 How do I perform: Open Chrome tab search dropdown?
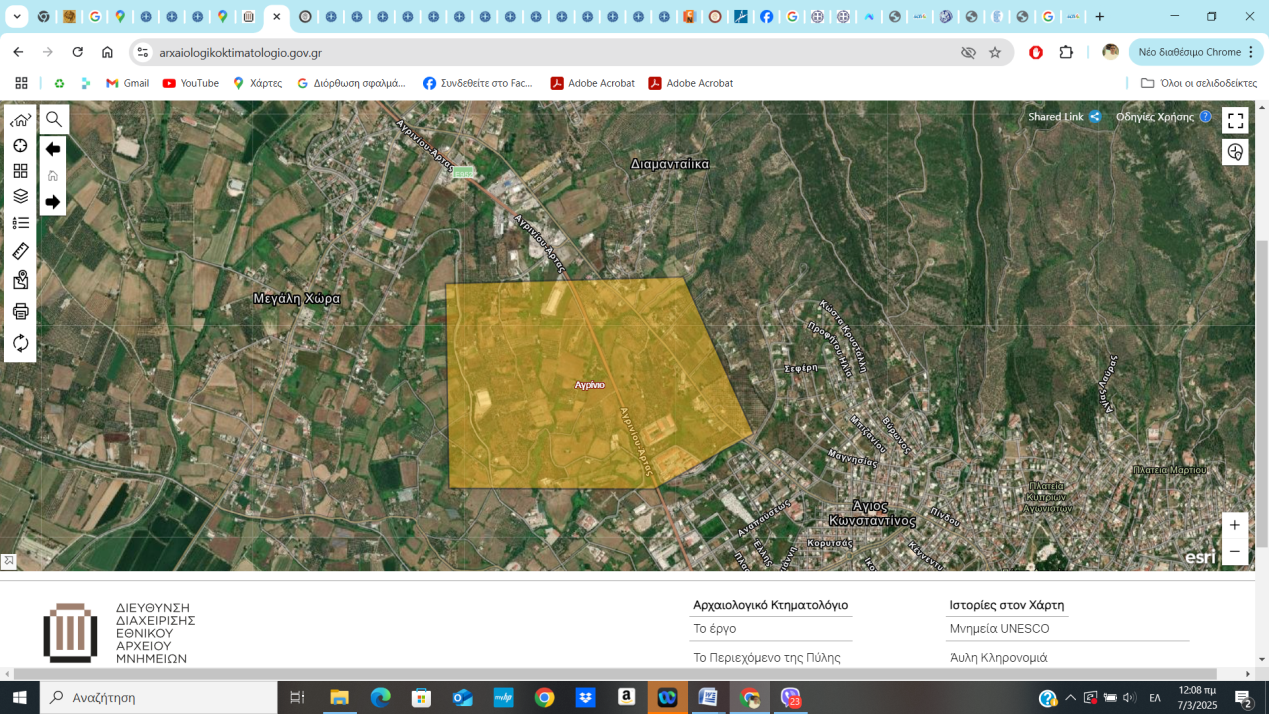click(17, 17)
